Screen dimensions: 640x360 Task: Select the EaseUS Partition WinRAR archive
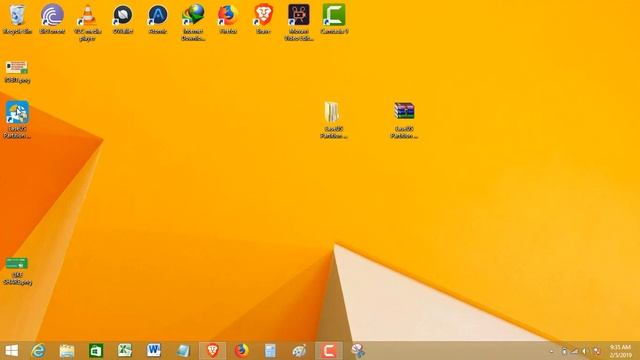pyautogui.click(x=404, y=120)
